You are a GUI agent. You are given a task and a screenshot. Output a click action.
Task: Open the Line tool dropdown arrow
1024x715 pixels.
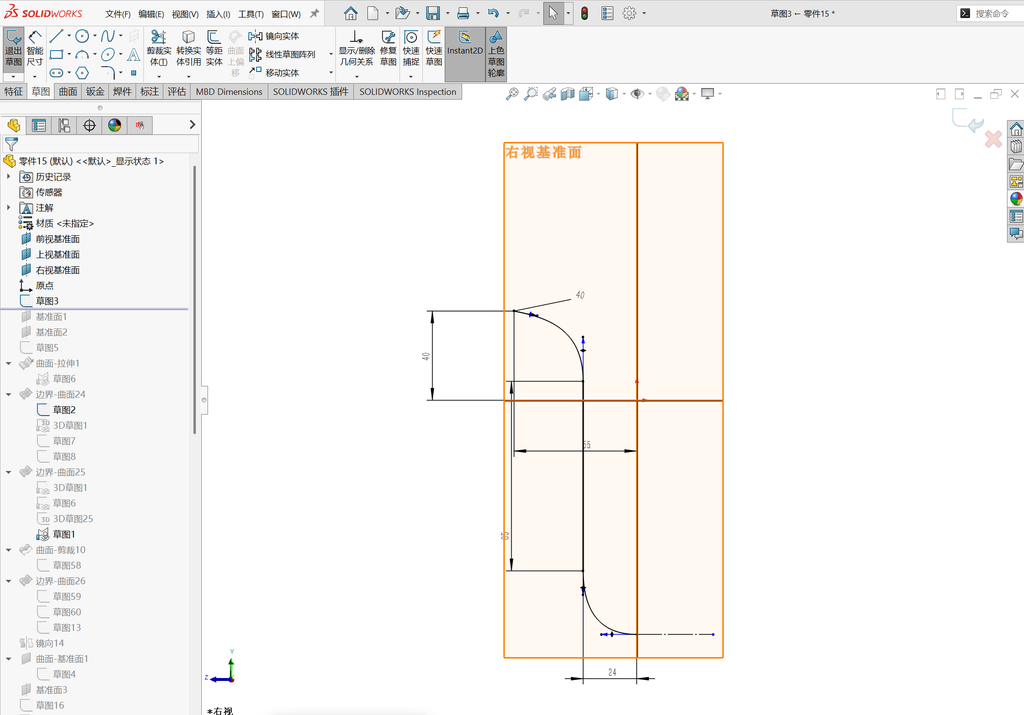(69, 36)
